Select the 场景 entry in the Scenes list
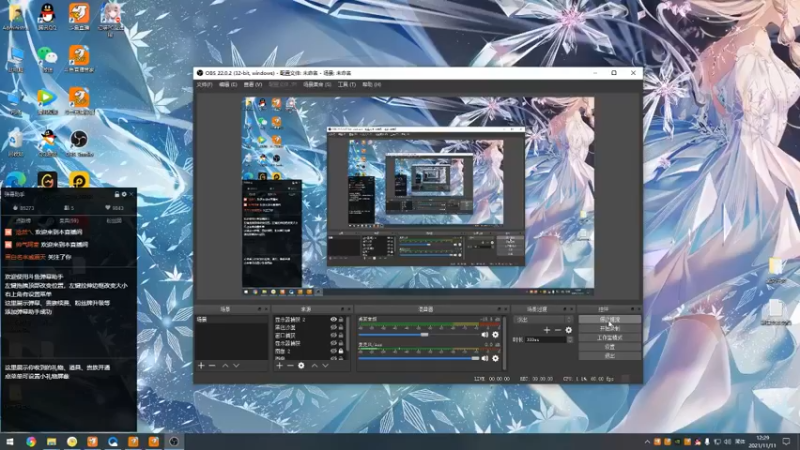 pyautogui.click(x=232, y=319)
